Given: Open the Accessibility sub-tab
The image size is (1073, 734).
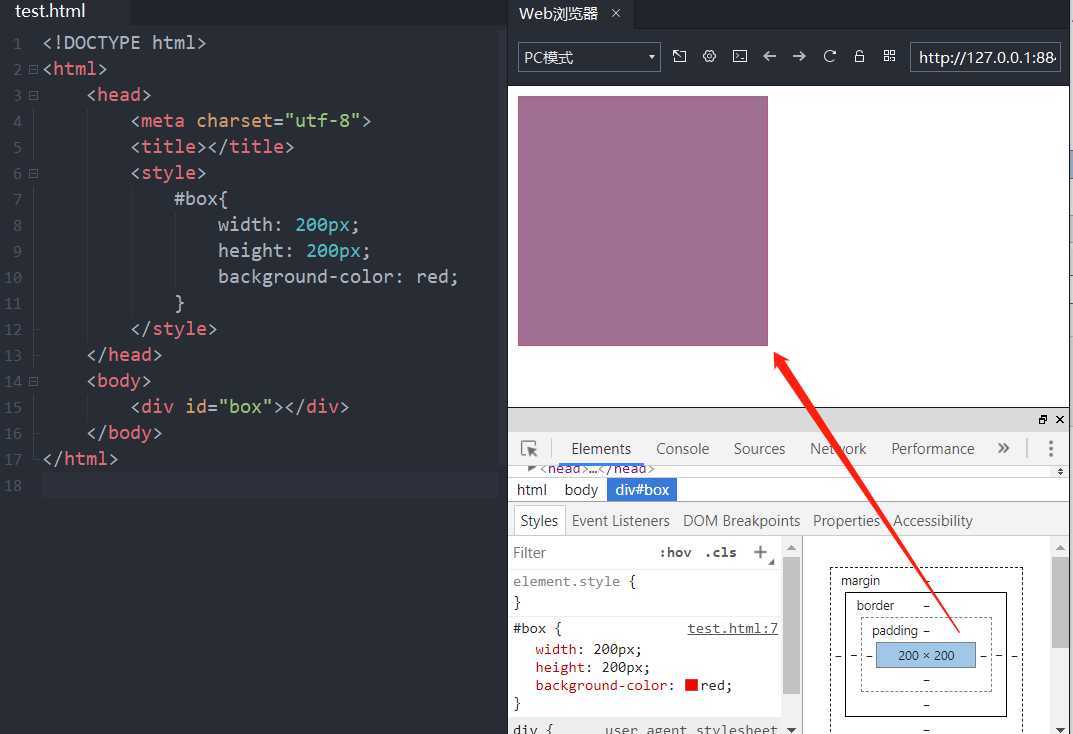Looking at the screenshot, I should point(933,521).
